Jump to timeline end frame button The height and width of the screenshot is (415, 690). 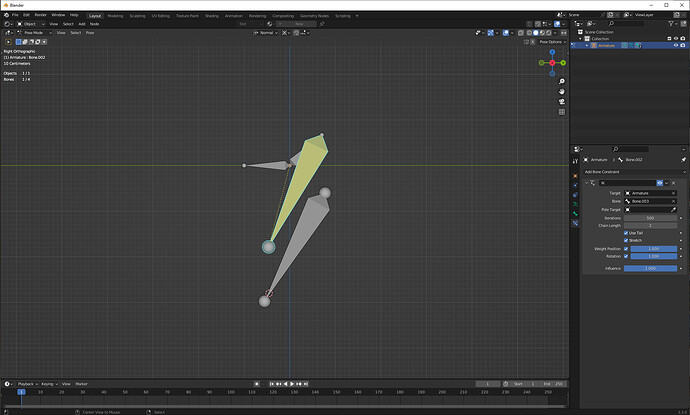[306, 384]
